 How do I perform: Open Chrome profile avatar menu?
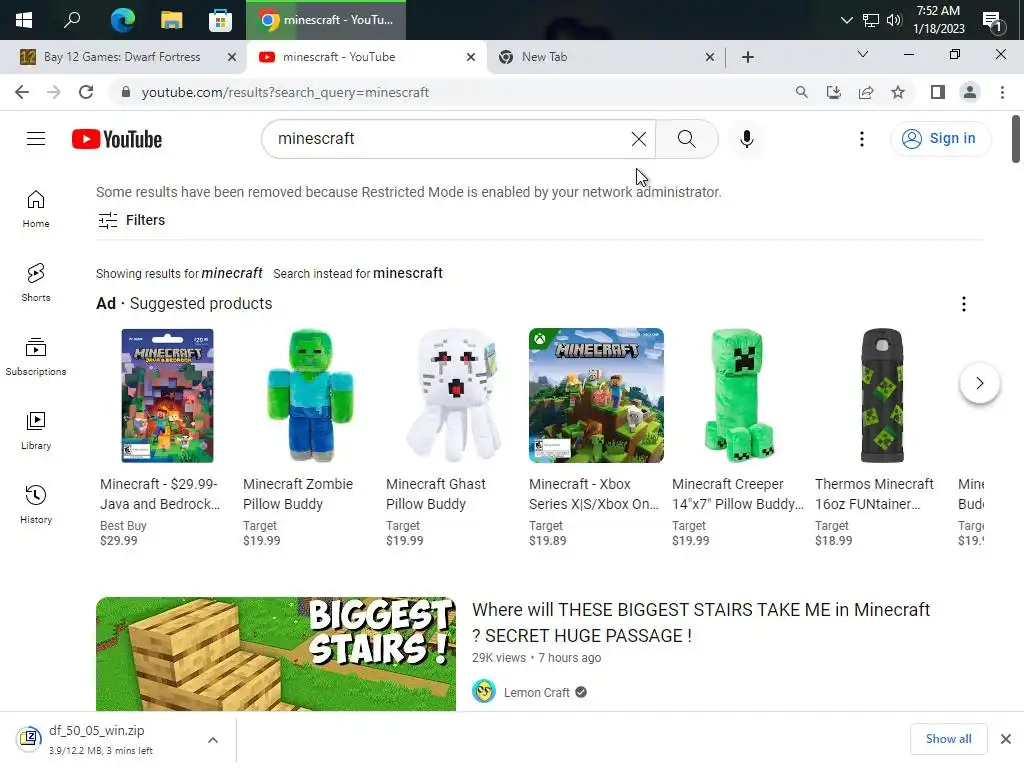point(970,92)
